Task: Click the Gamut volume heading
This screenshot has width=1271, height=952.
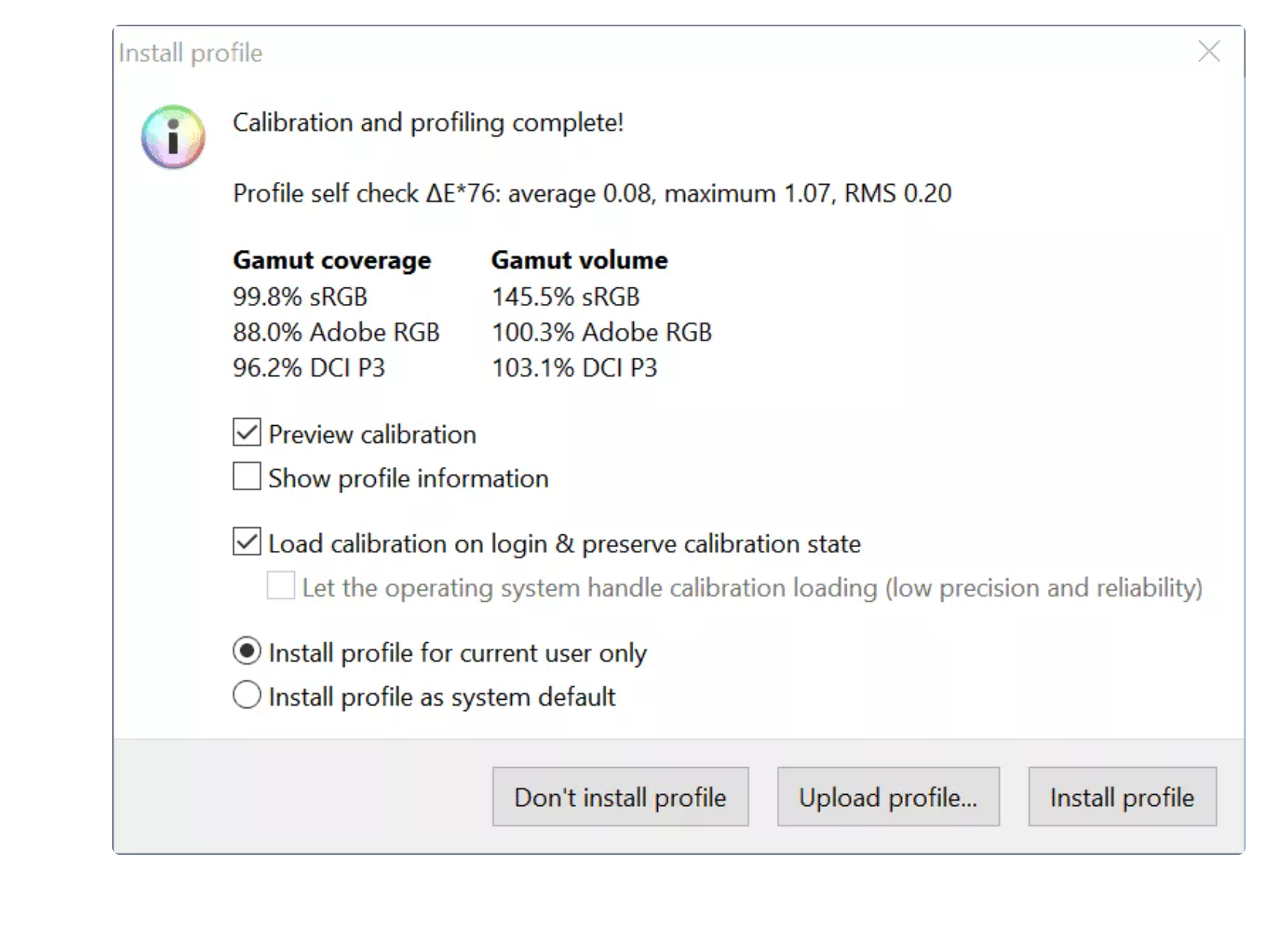Action: [x=579, y=260]
